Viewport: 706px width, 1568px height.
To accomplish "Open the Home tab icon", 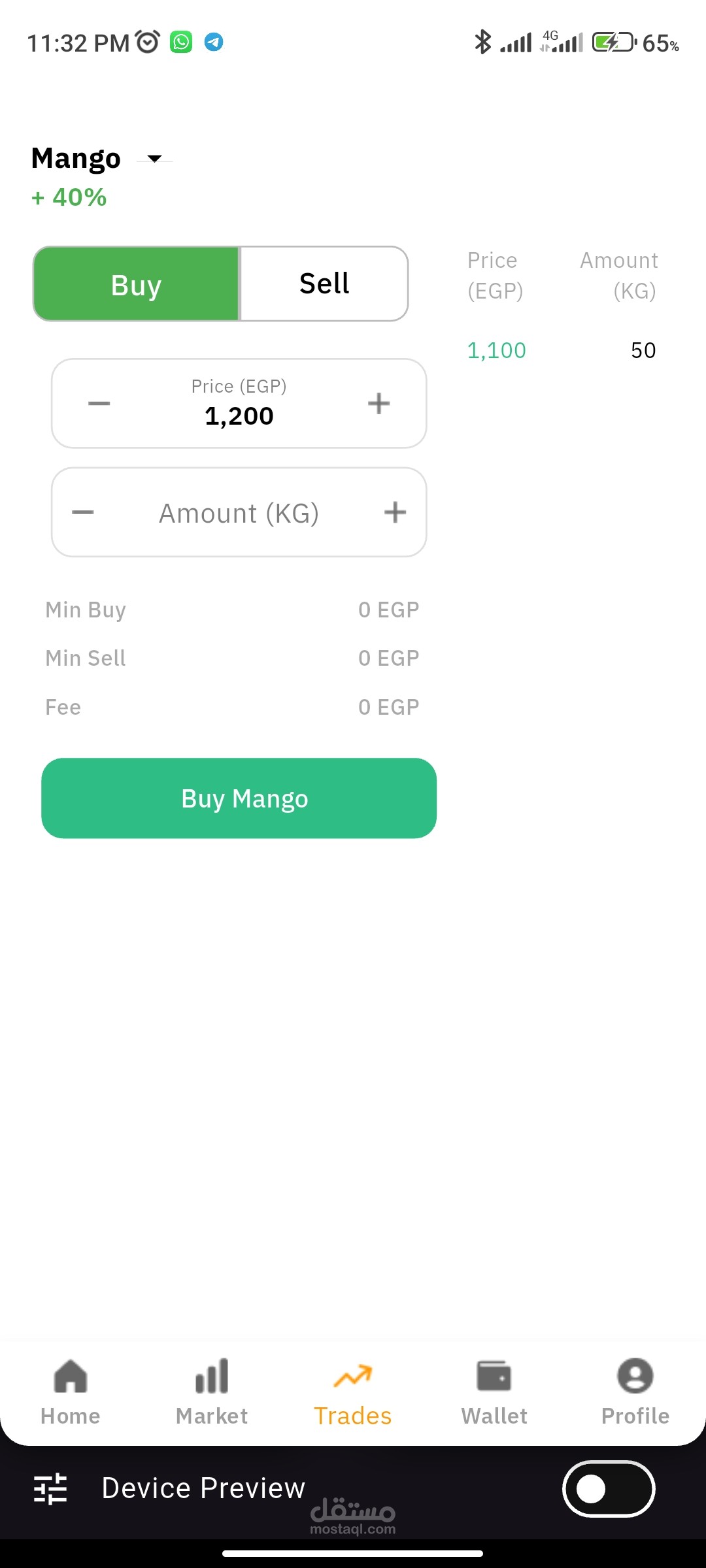I will (x=71, y=1376).
